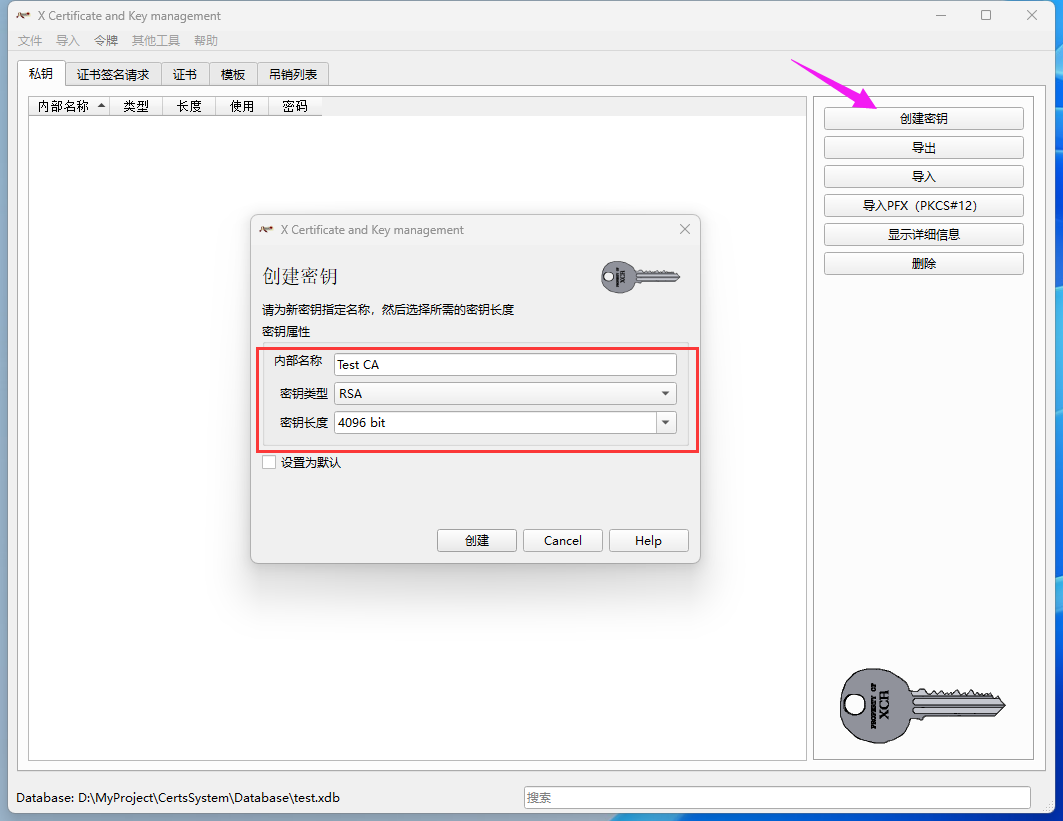Click the 导入PFX (PKCS#12) button

click(923, 206)
